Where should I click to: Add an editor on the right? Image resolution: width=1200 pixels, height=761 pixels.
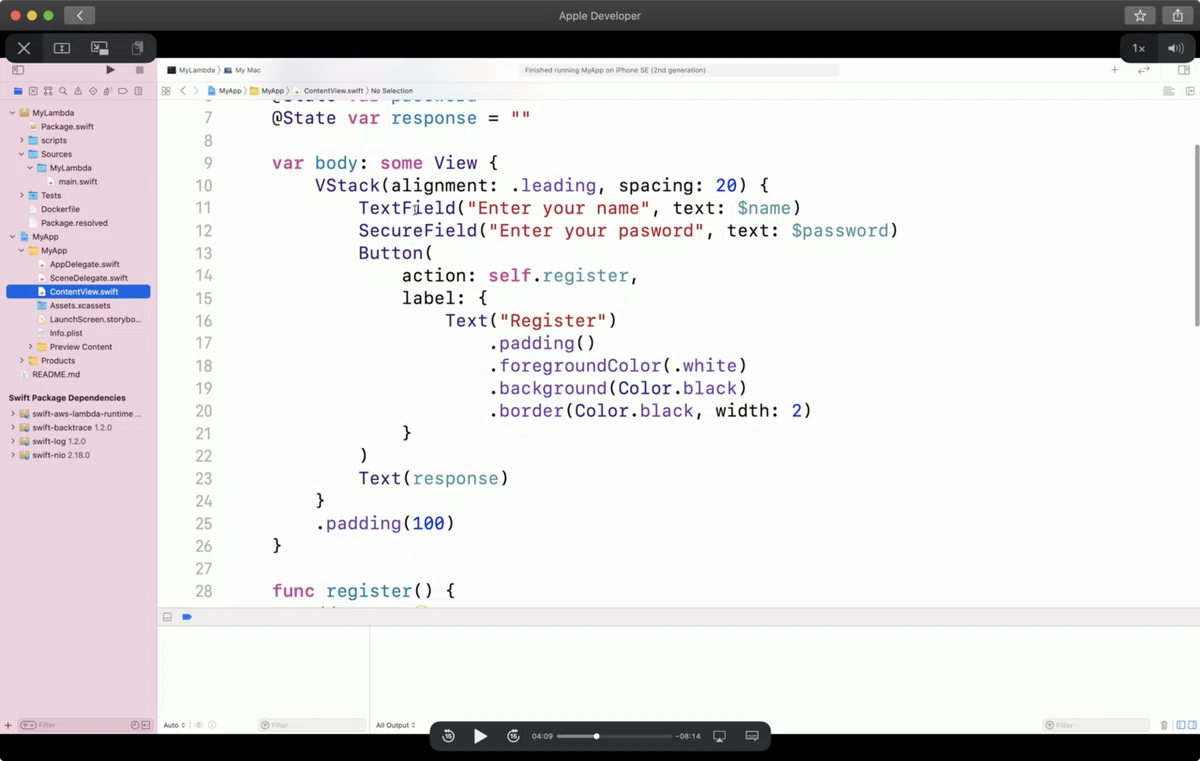tap(1190, 91)
